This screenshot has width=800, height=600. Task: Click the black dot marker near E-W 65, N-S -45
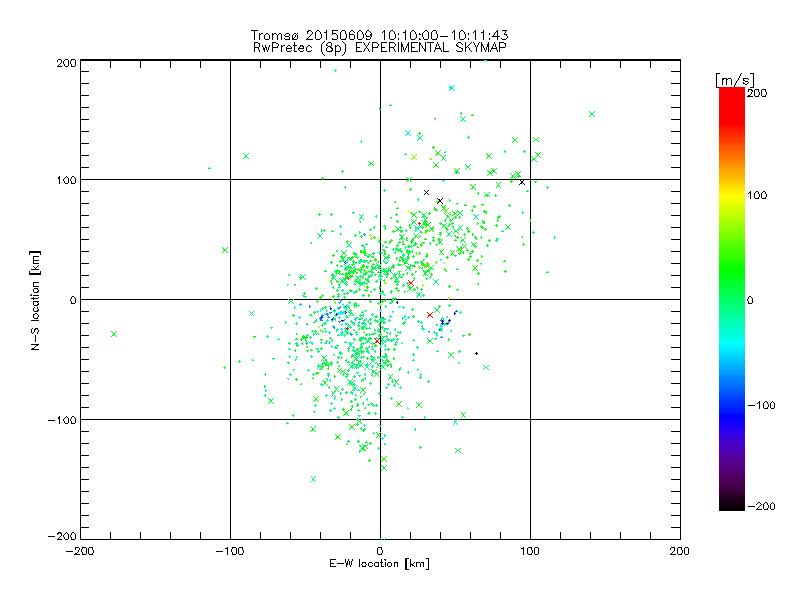[477, 354]
